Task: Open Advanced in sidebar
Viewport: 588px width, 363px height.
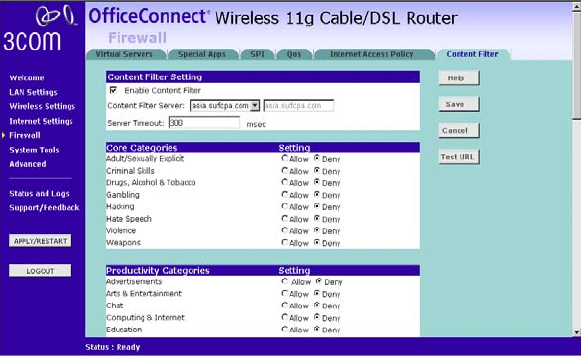Action: click(28, 164)
